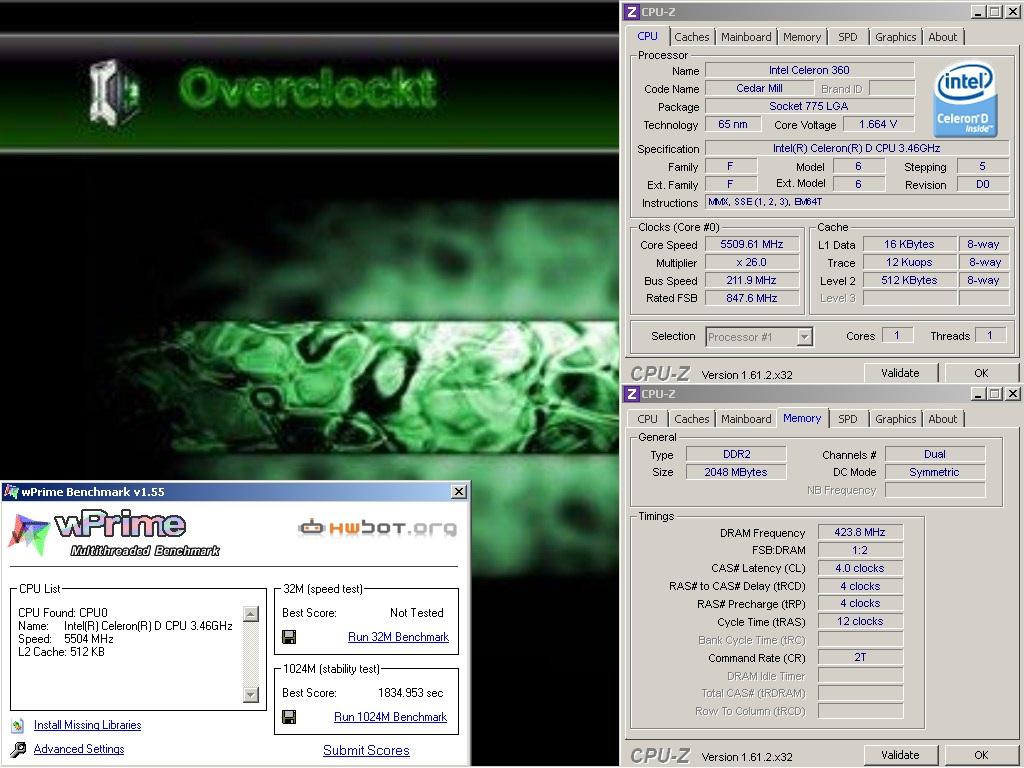Click the DC Mode Symmetric field

click(935, 472)
